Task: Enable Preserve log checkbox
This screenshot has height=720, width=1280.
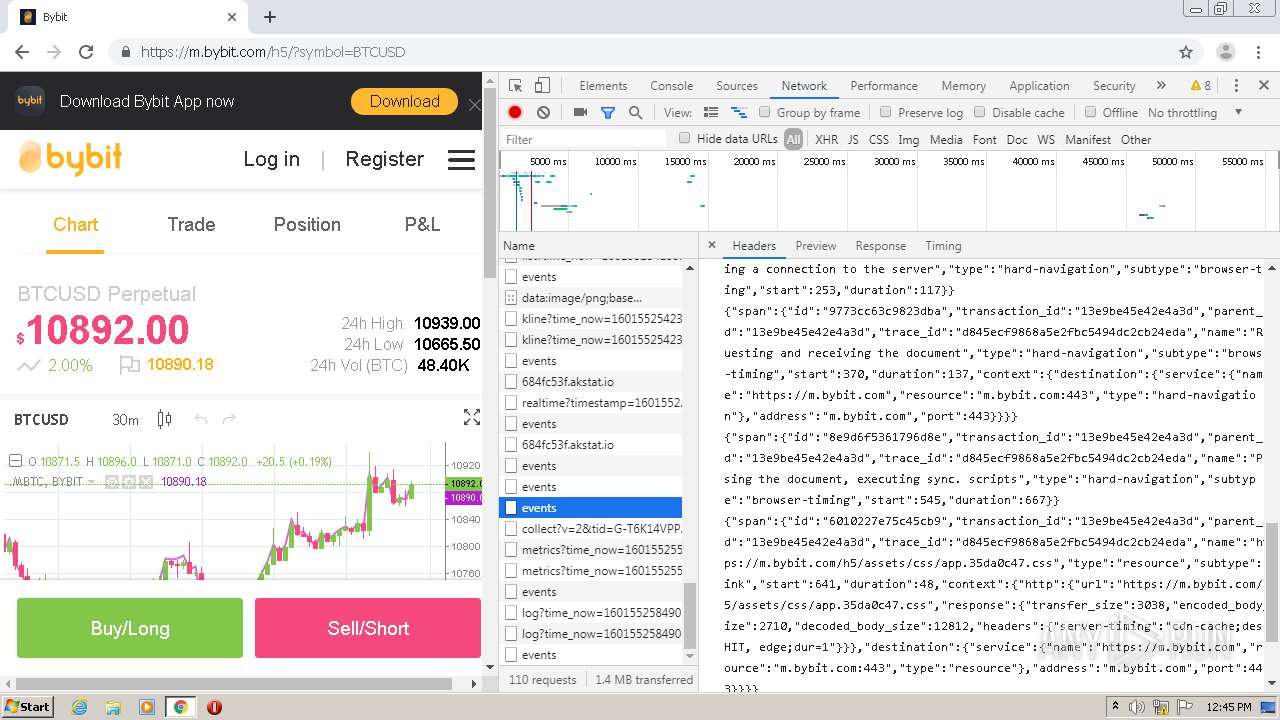Action: [x=886, y=113]
